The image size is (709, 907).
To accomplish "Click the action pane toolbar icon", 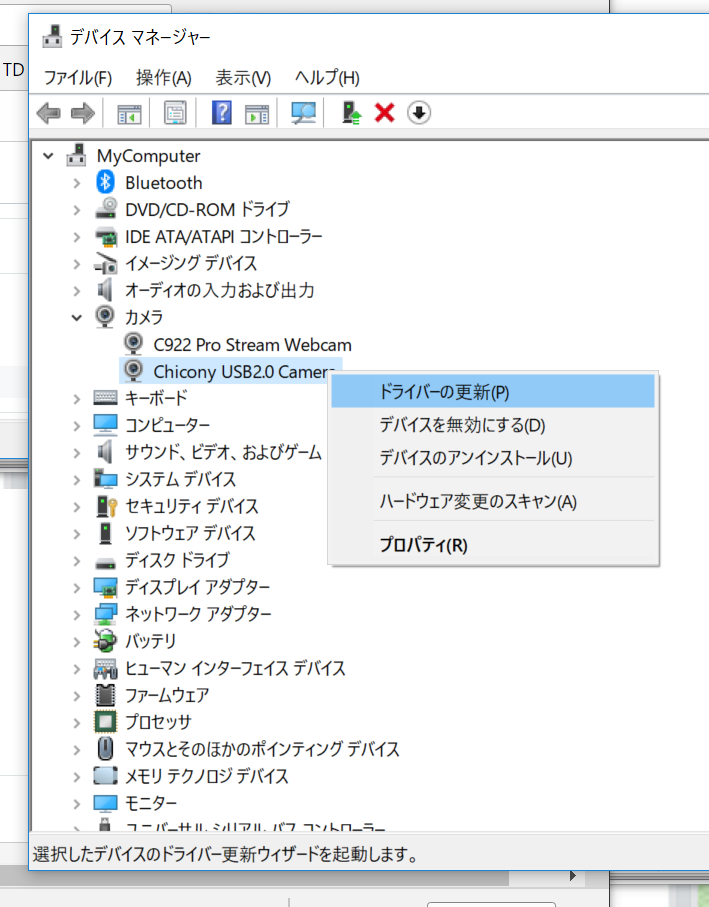I will (257, 113).
